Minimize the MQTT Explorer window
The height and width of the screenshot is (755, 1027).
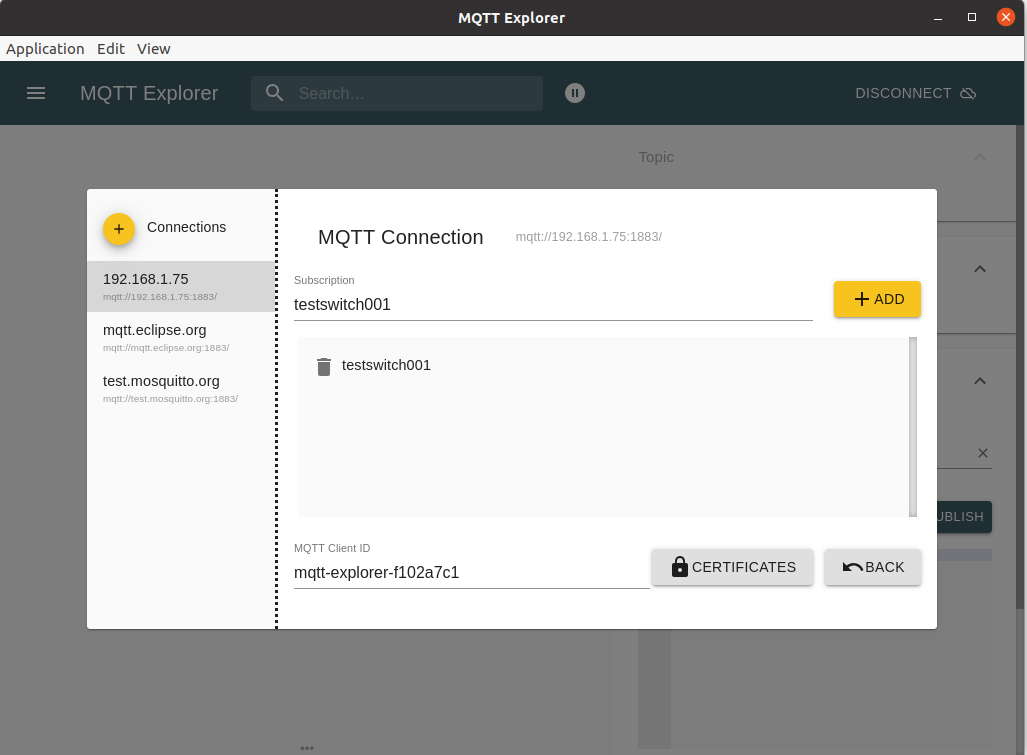coord(938,18)
